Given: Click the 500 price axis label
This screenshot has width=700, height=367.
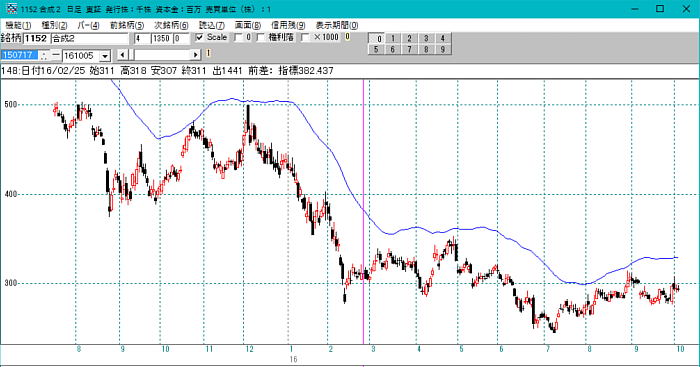Looking at the screenshot, I should click(11, 104).
